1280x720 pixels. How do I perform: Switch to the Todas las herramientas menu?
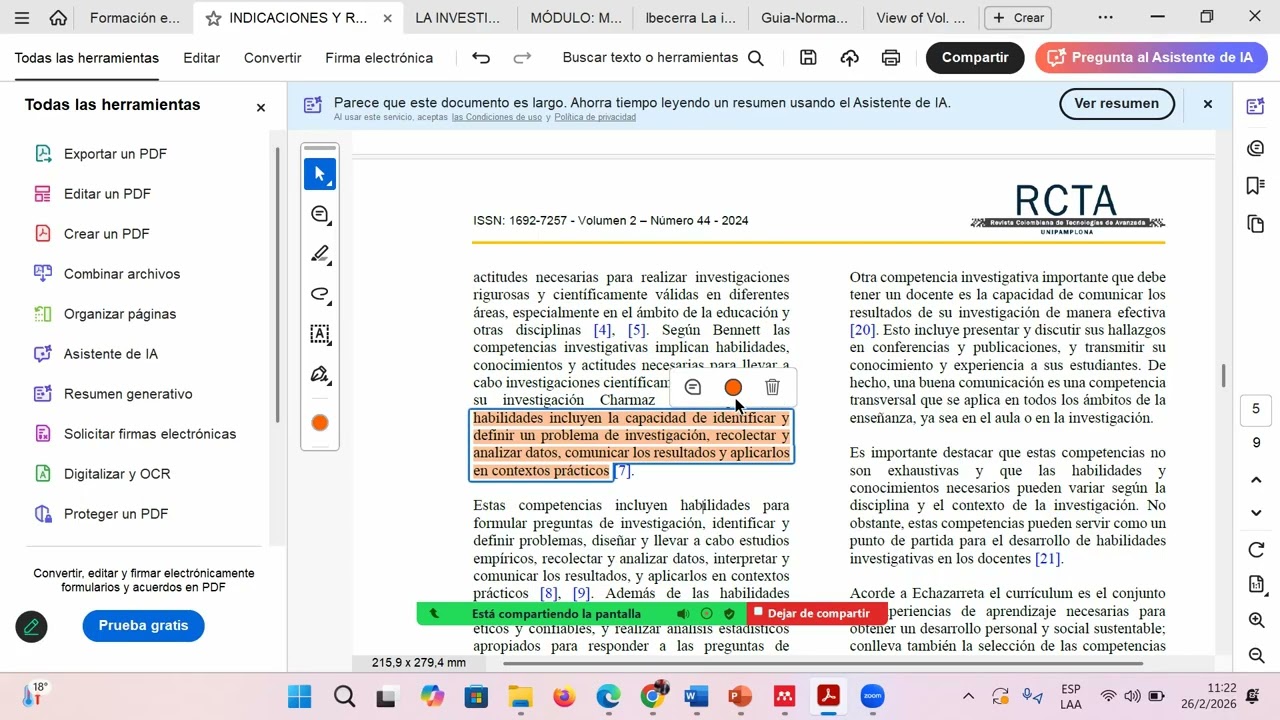[86, 58]
